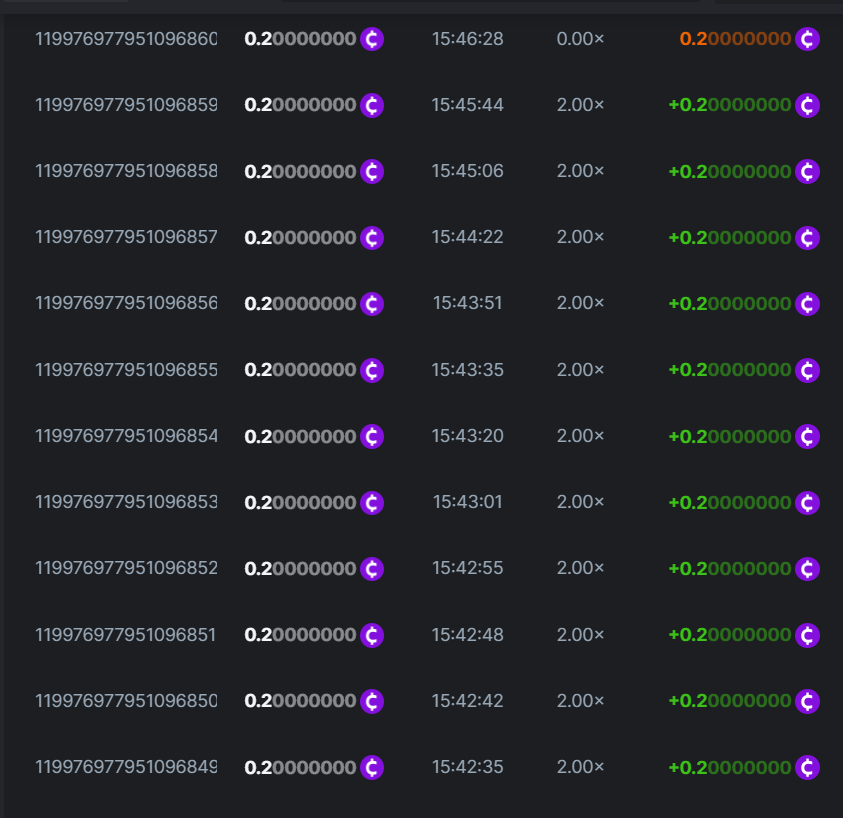
Task: Click bet amount coin icon in 15:43:01 row
Action: pyautogui.click(x=372, y=503)
